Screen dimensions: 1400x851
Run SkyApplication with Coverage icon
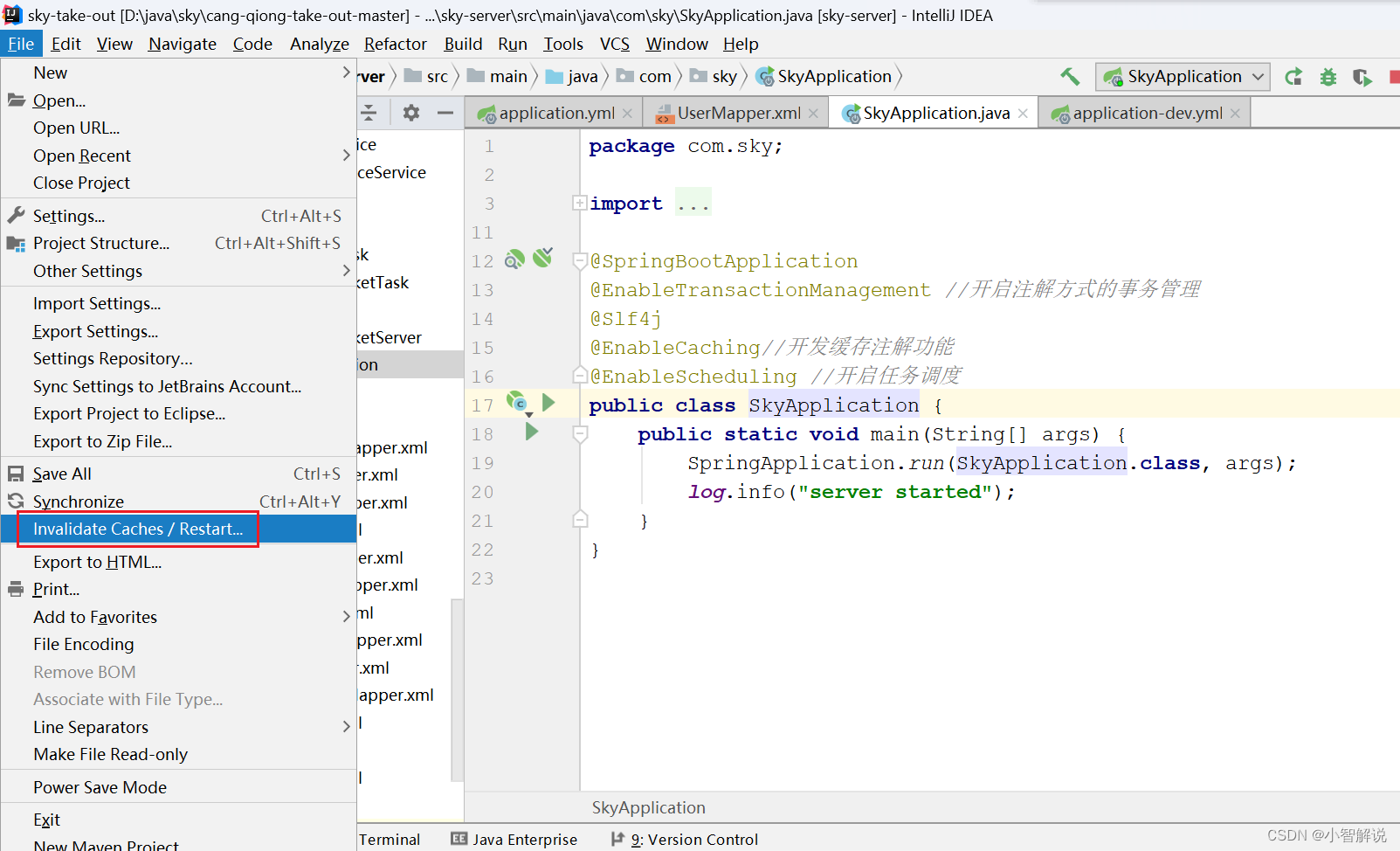pos(1362,77)
